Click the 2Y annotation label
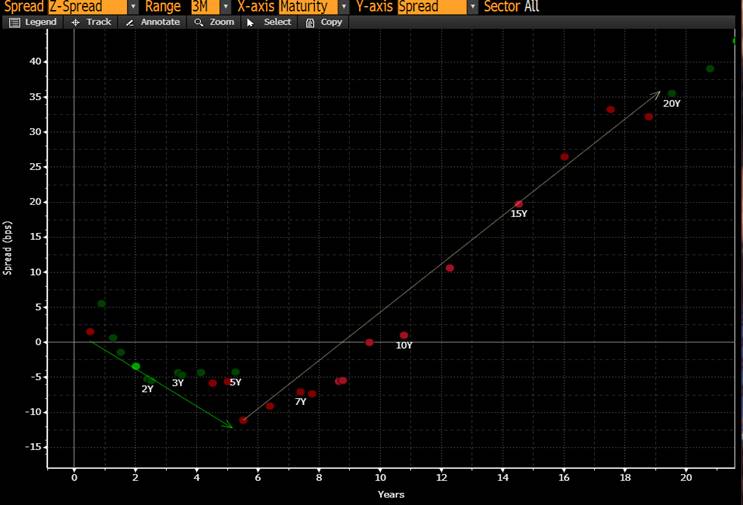 tap(147, 389)
